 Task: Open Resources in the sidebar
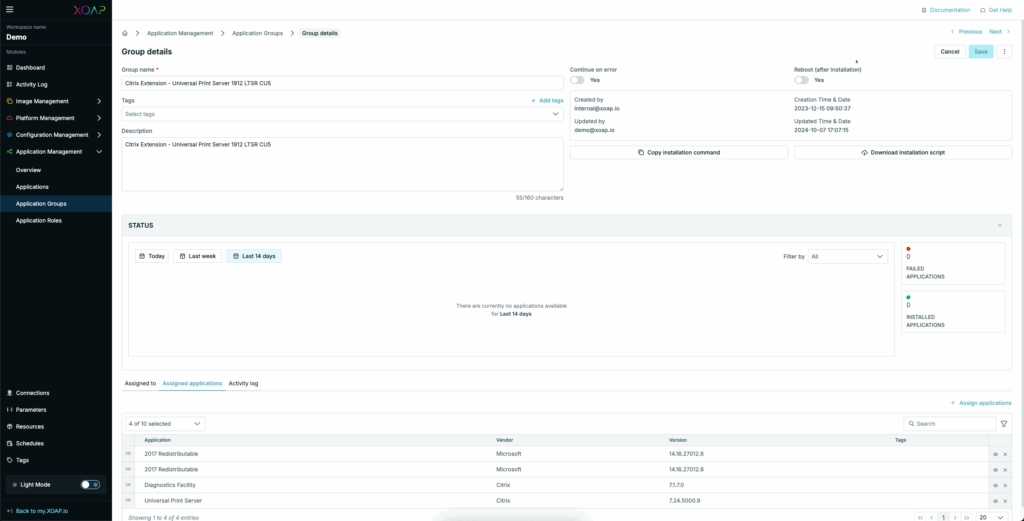30,426
